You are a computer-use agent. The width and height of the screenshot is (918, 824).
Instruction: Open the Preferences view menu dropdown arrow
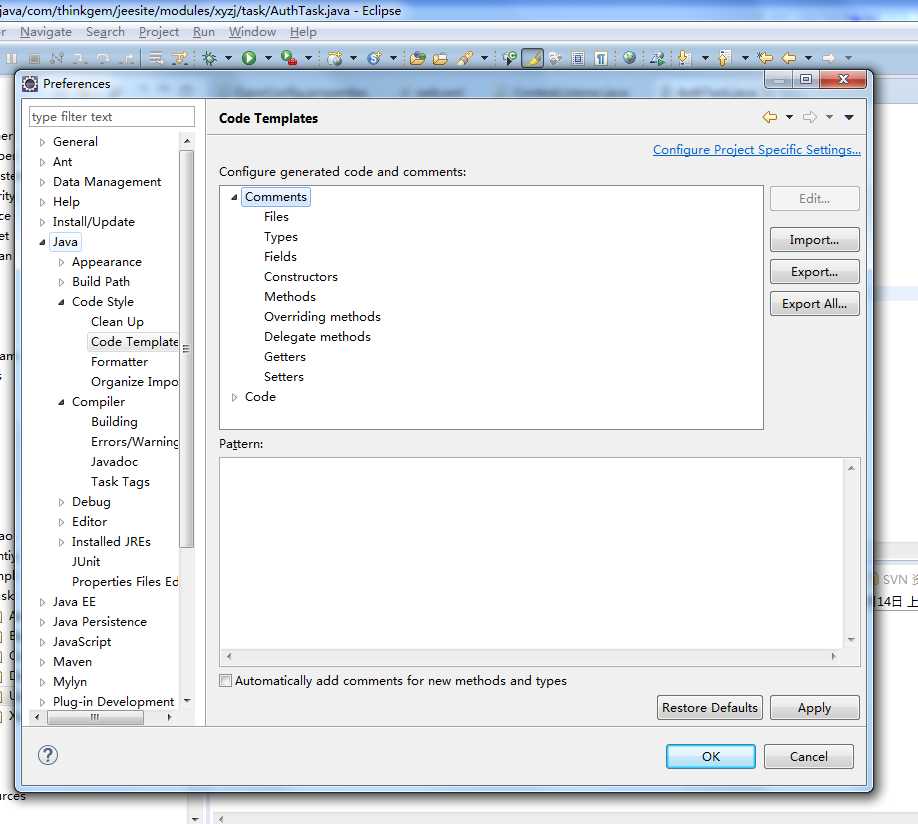(849, 117)
